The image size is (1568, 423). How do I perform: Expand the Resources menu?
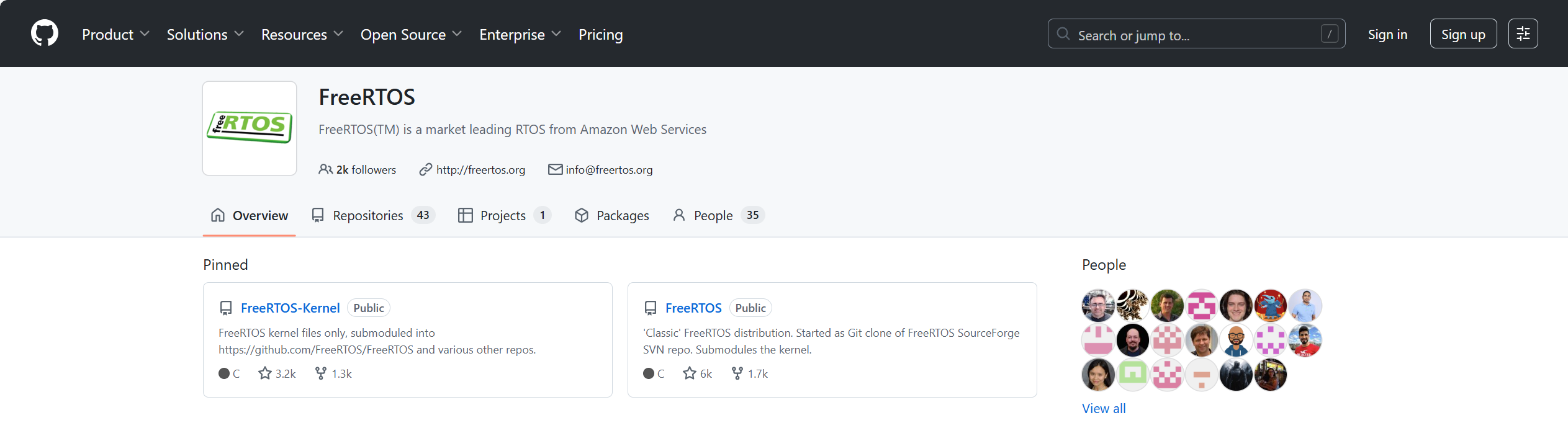point(302,35)
